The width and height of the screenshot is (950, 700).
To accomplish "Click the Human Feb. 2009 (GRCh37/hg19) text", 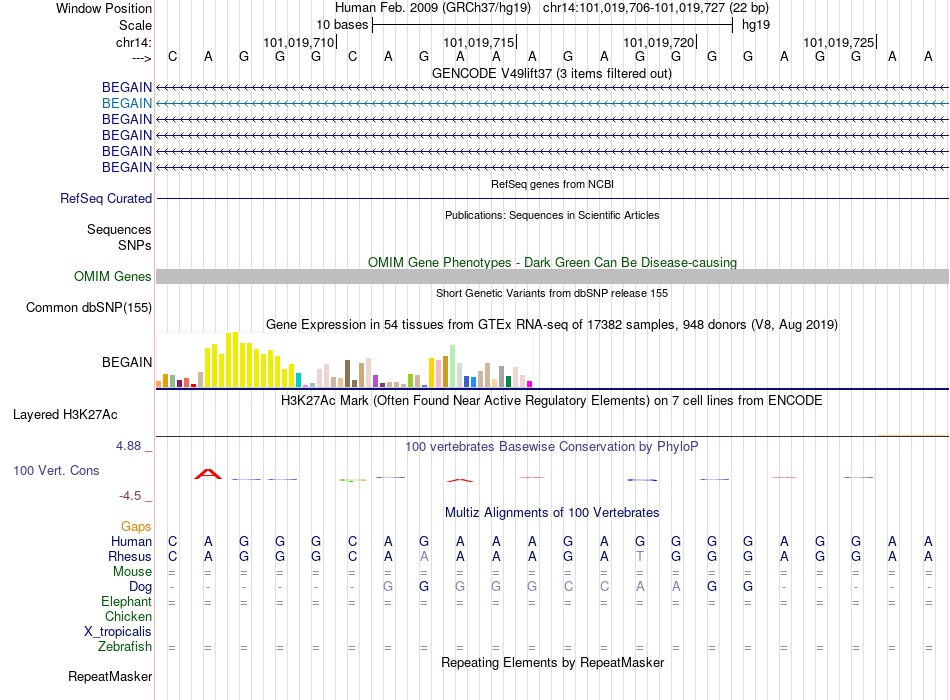I will pos(433,8).
